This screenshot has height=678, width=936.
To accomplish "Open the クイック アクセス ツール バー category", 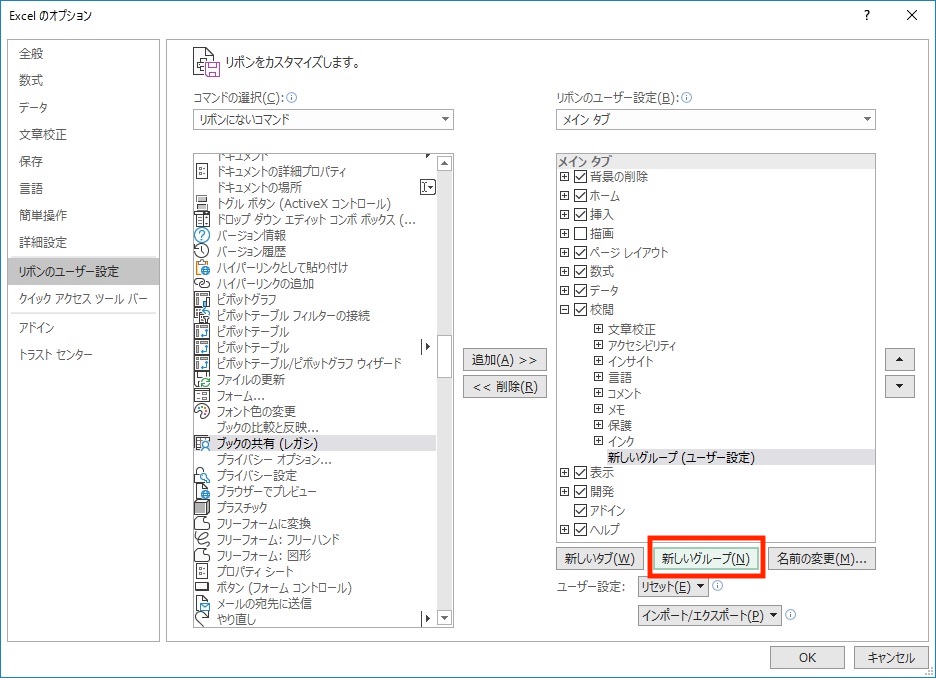I will pyautogui.click(x=84, y=298).
